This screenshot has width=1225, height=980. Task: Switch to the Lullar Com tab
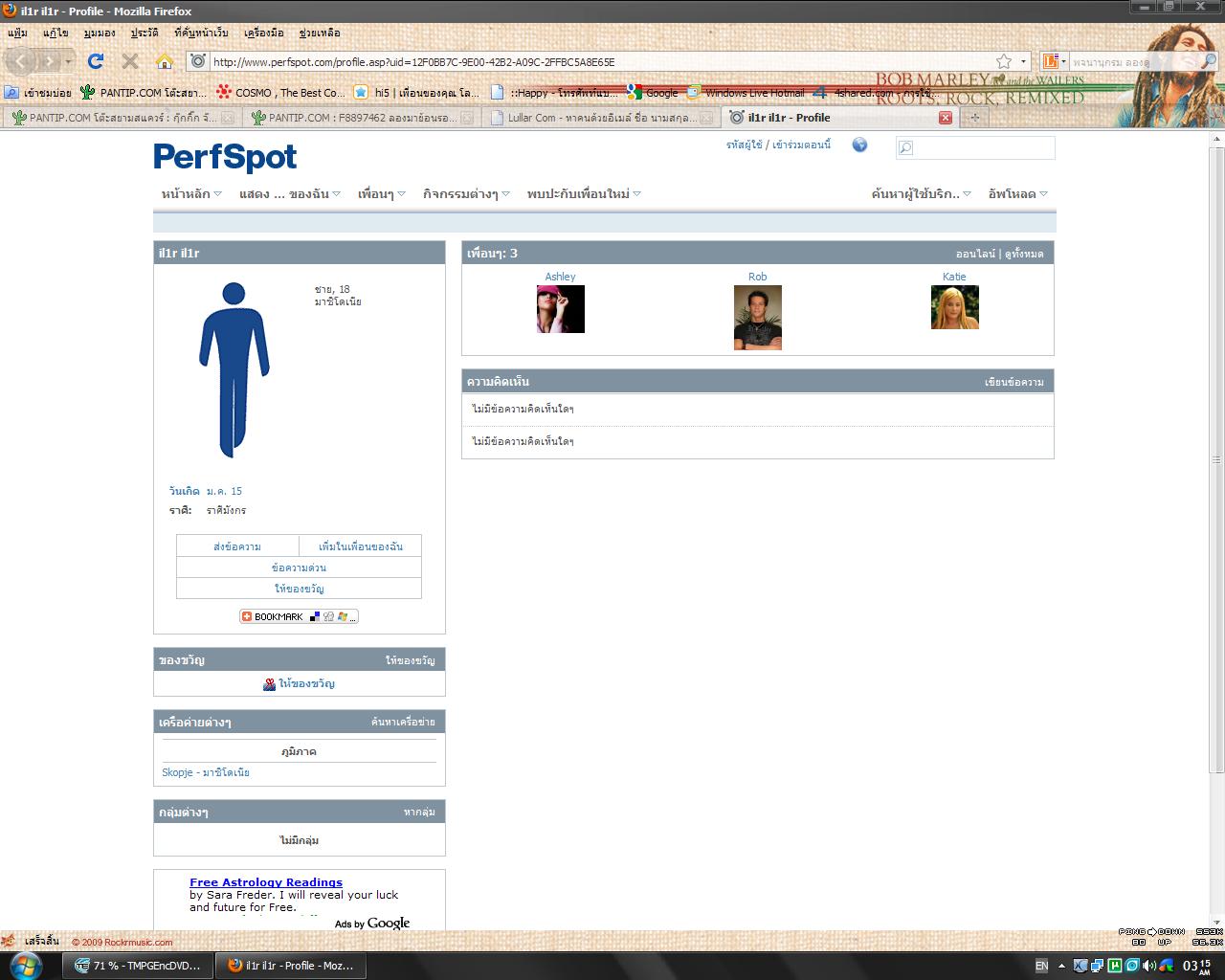click(x=599, y=118)
